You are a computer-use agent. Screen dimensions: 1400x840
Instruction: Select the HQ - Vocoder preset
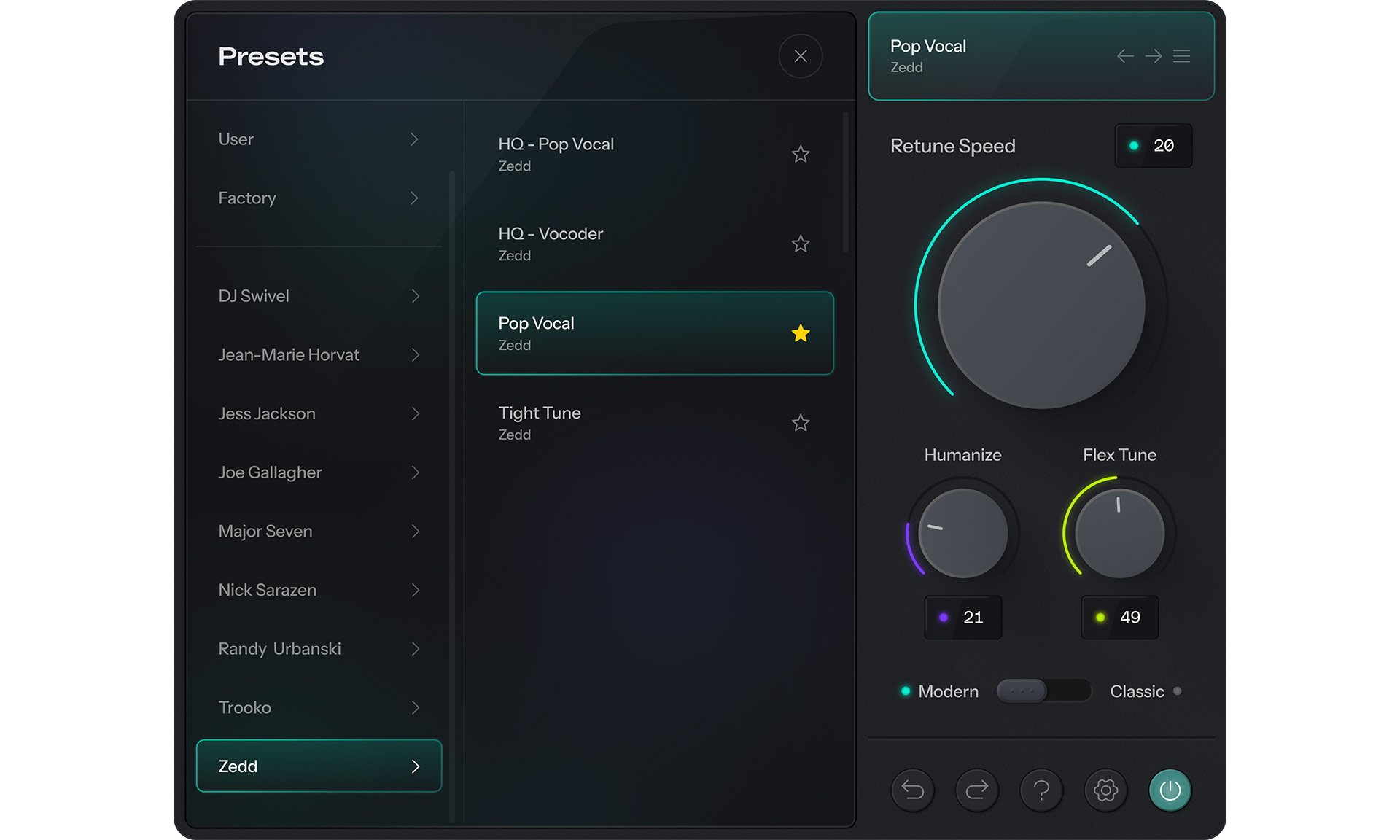(x=627, y=244)
